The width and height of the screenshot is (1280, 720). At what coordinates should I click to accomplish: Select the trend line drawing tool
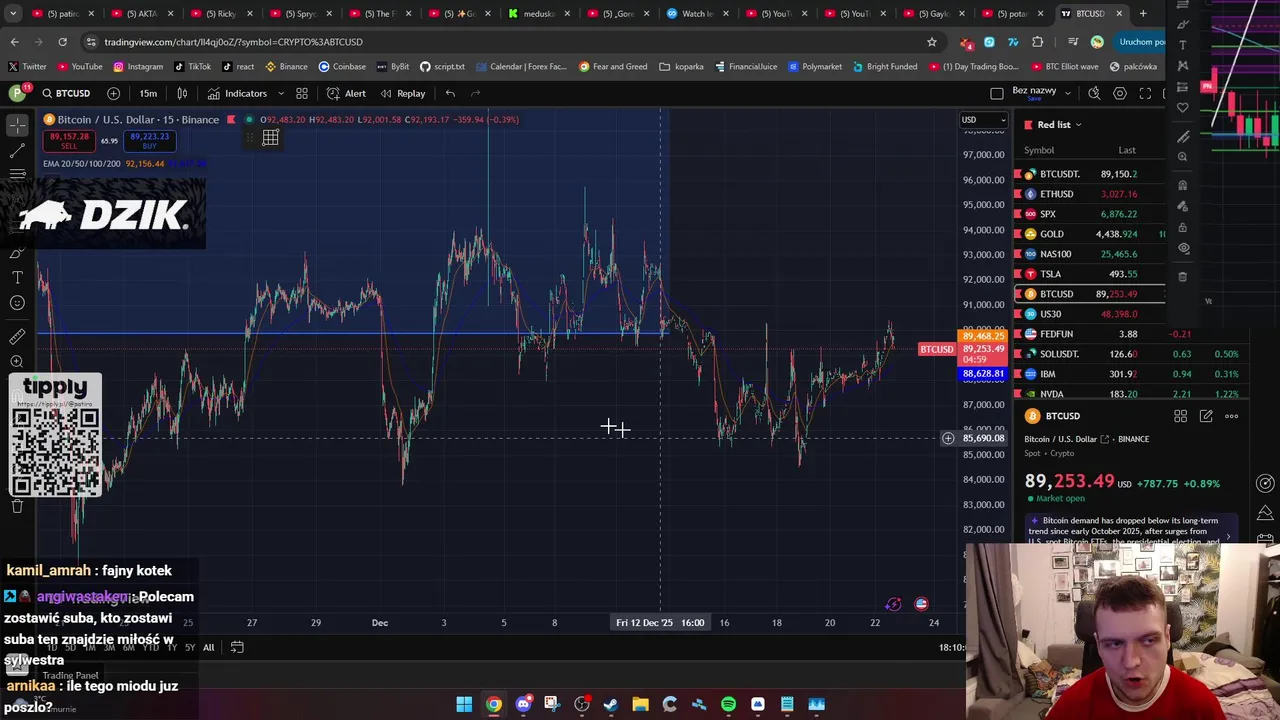click(17, 150)
